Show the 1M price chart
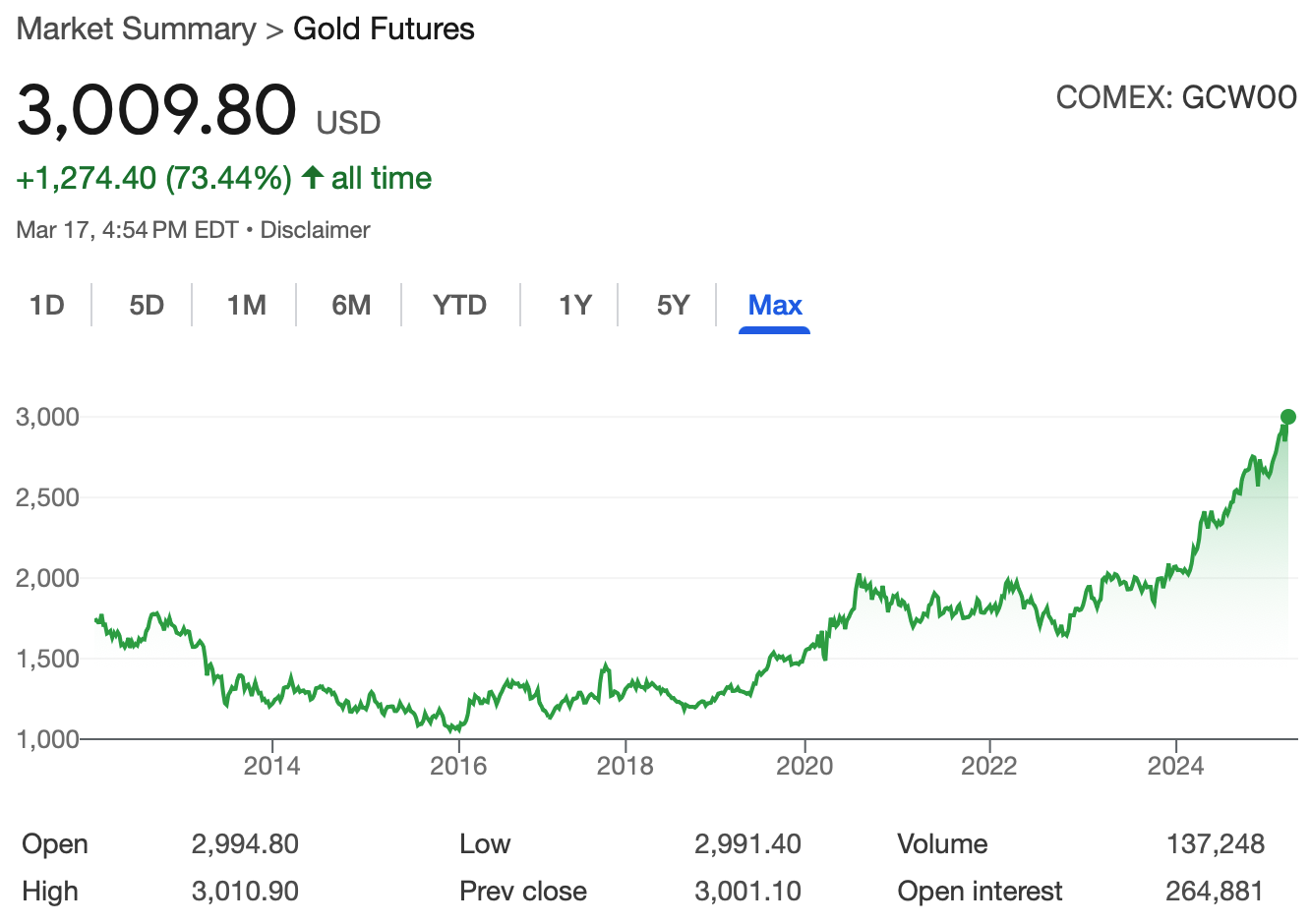1310x924 pixels. click(246, 306)
